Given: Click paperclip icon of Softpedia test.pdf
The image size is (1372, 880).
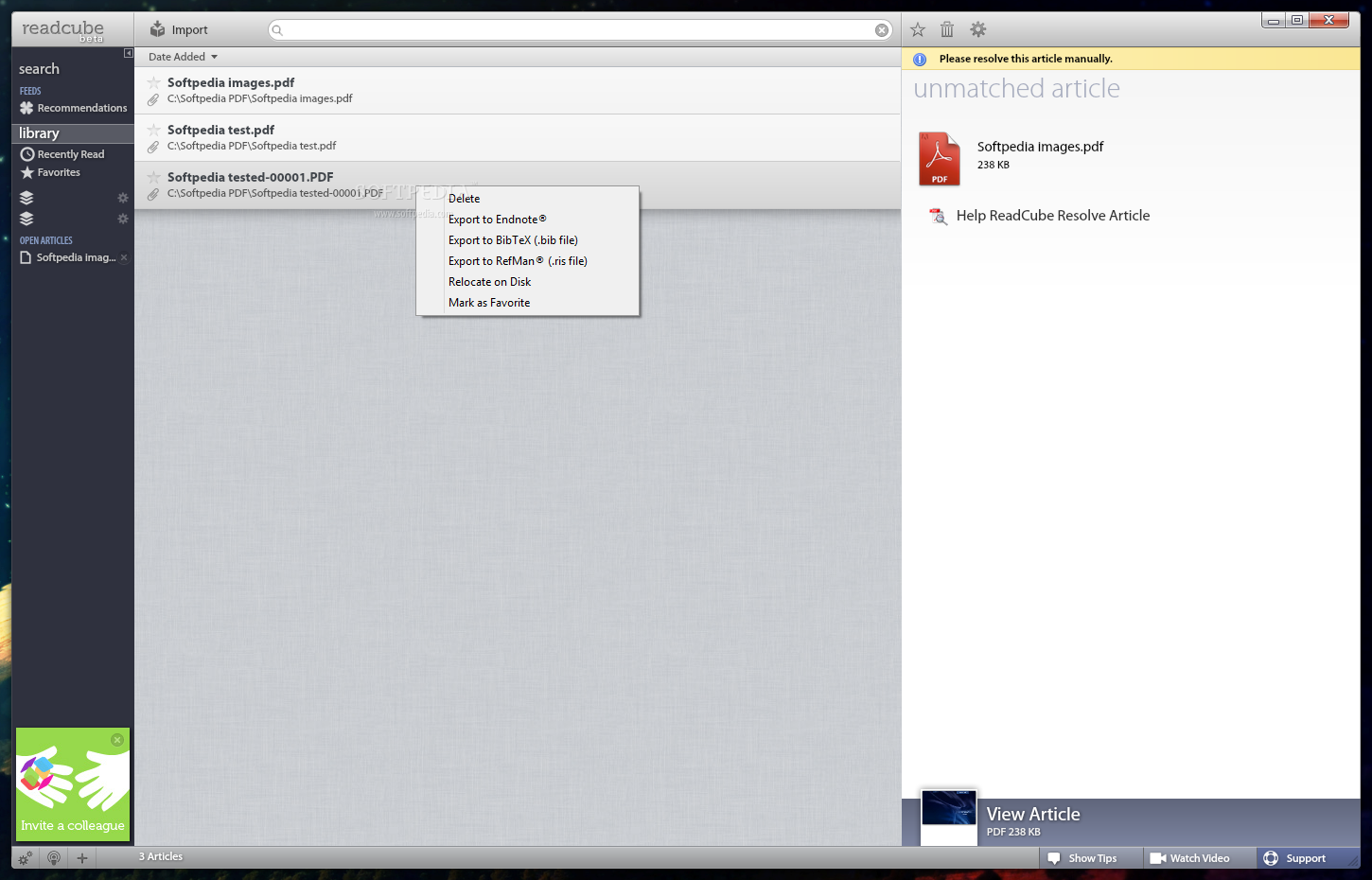Looking at the screenshot, I should (x=153, y=147).
